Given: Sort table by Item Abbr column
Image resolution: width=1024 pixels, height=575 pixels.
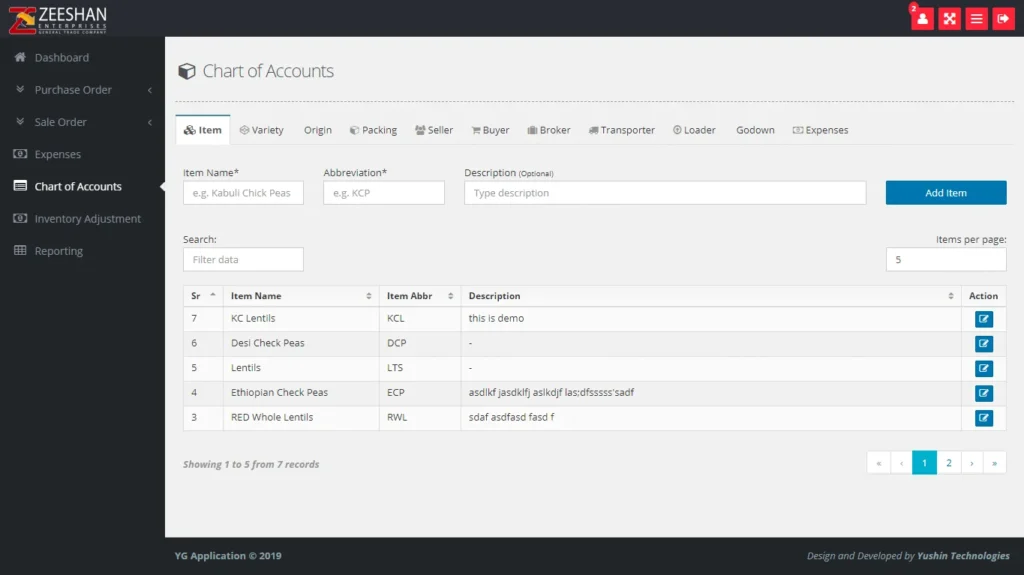Looking at the screenshot, I should click(419, 296).
